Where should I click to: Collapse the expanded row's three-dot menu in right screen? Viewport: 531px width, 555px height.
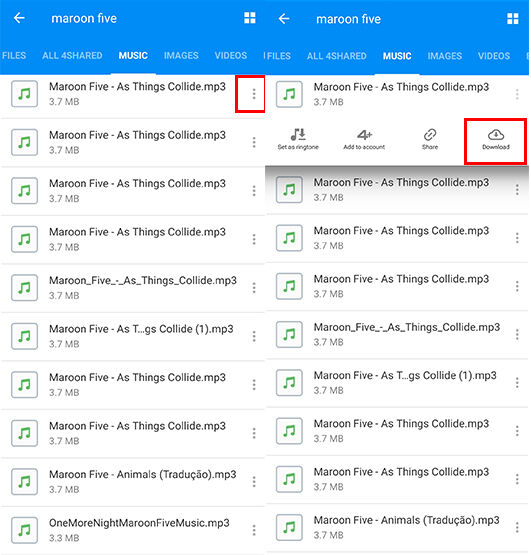[517, 94]
